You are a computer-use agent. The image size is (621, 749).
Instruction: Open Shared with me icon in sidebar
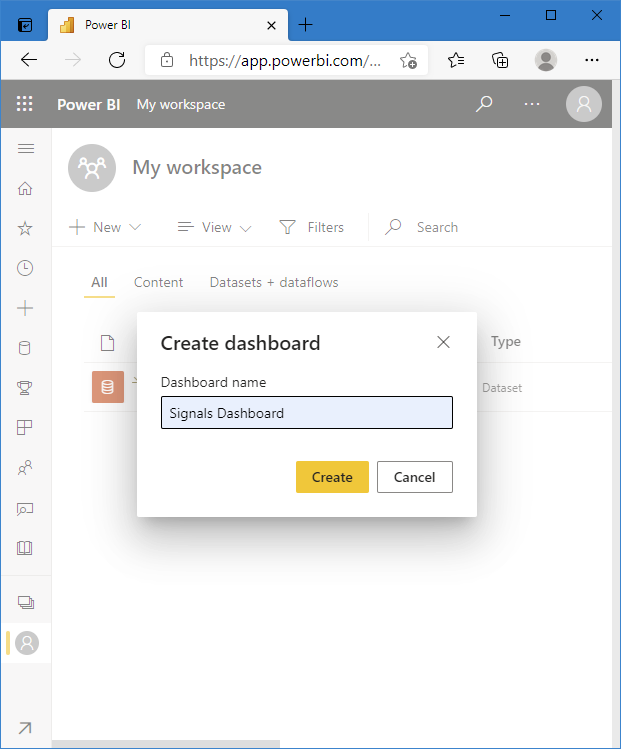[x=25, y=467]
